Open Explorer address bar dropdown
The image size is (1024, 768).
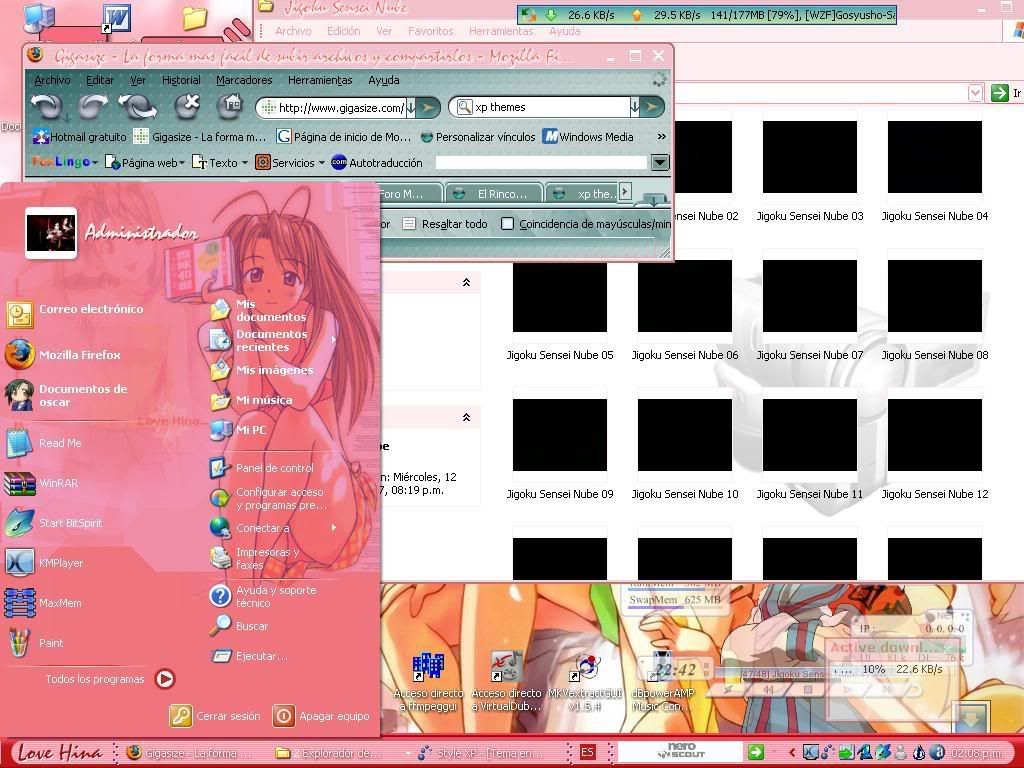tap(975, 93)
